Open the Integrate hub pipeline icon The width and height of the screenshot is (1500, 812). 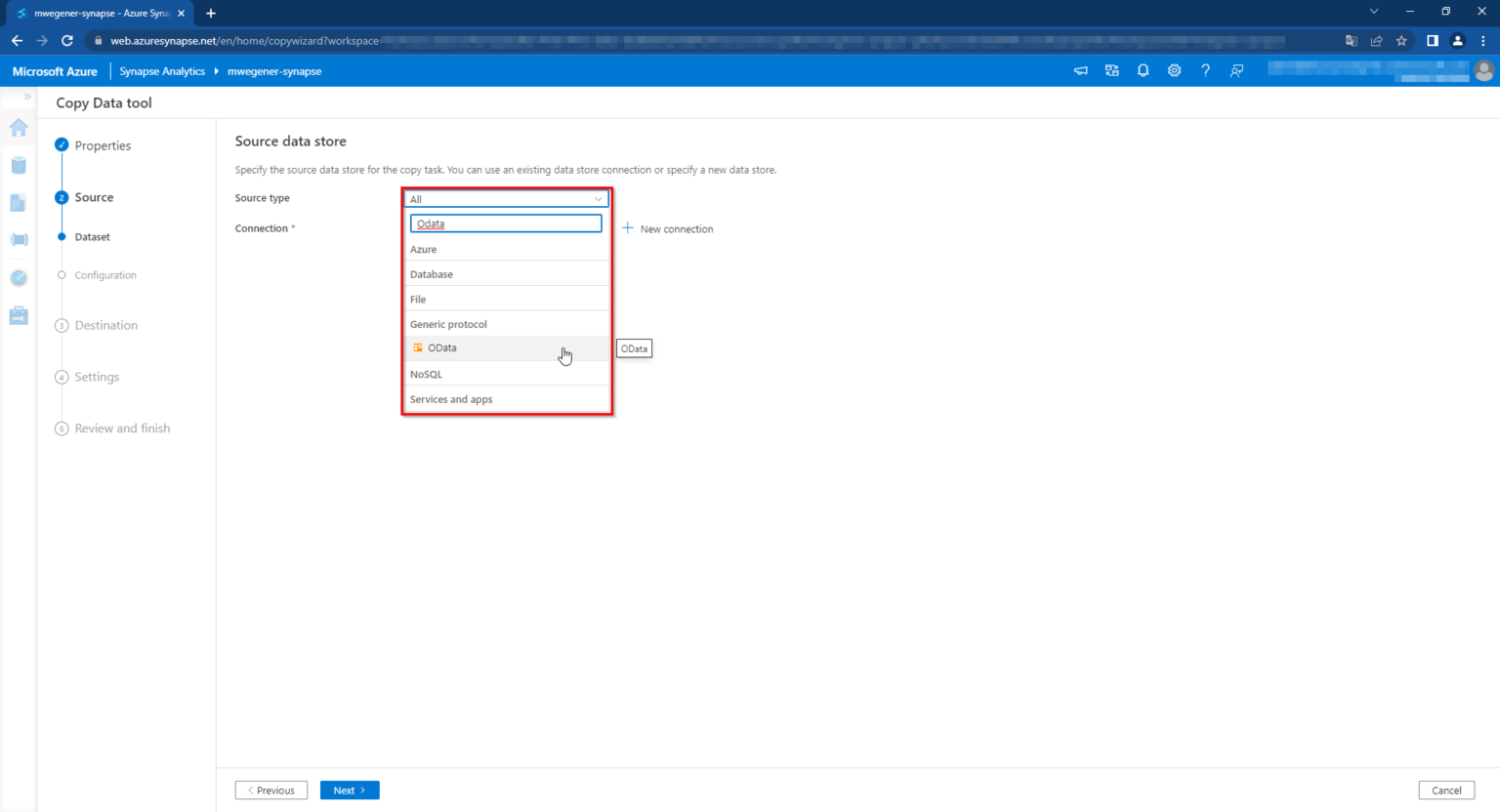click(x=19, y=240)
